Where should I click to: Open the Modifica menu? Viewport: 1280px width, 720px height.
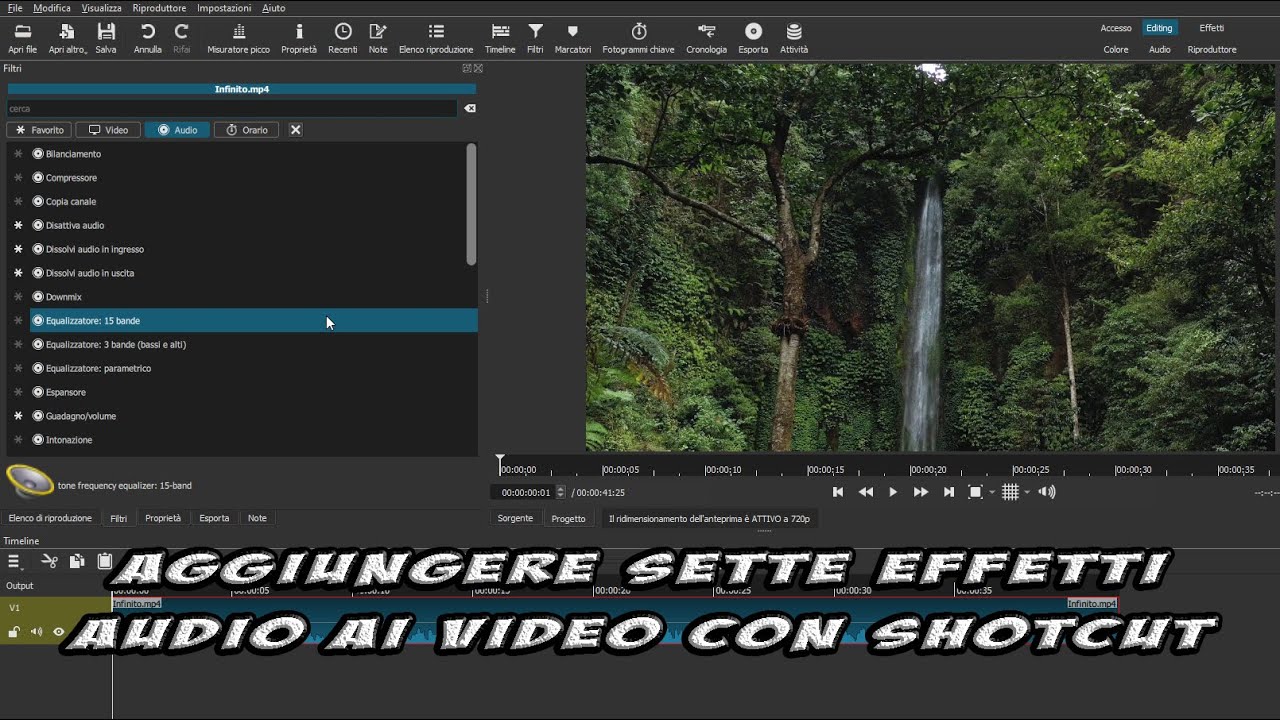[52, 8]
